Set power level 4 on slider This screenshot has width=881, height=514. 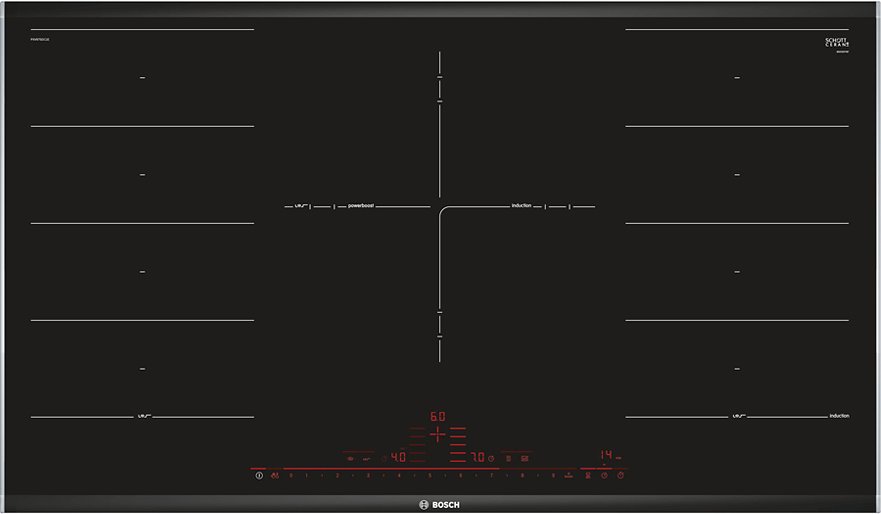(399, 475)
